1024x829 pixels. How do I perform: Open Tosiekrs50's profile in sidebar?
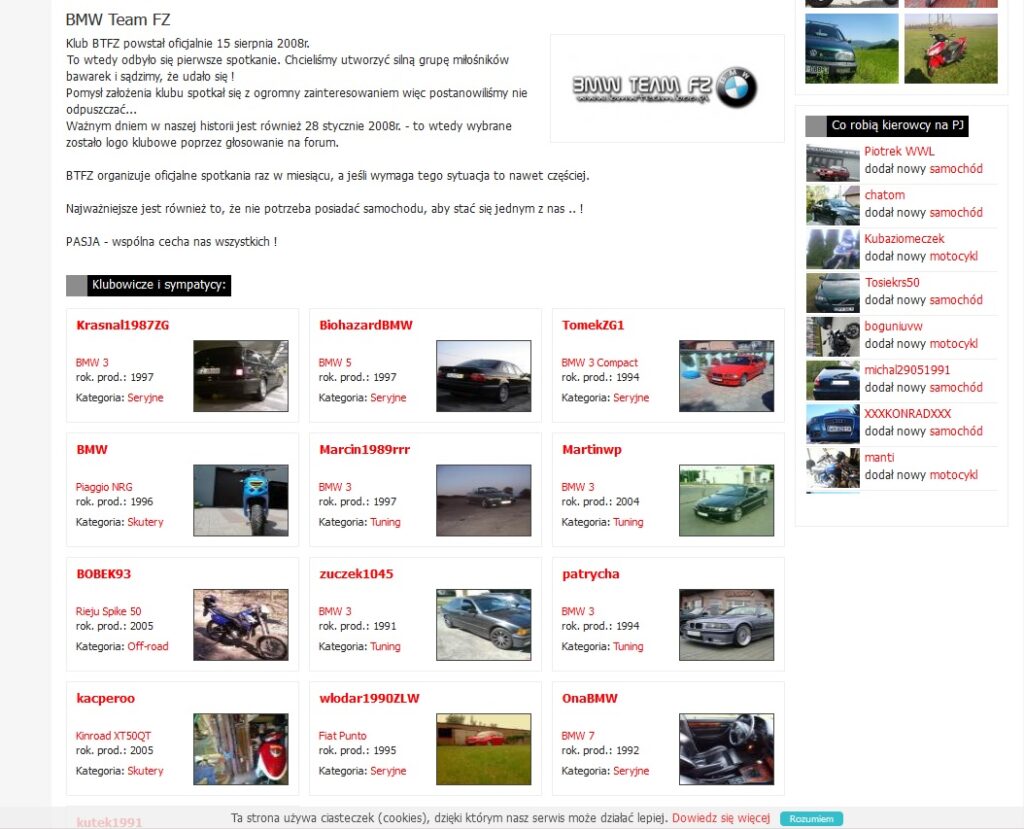892,282
